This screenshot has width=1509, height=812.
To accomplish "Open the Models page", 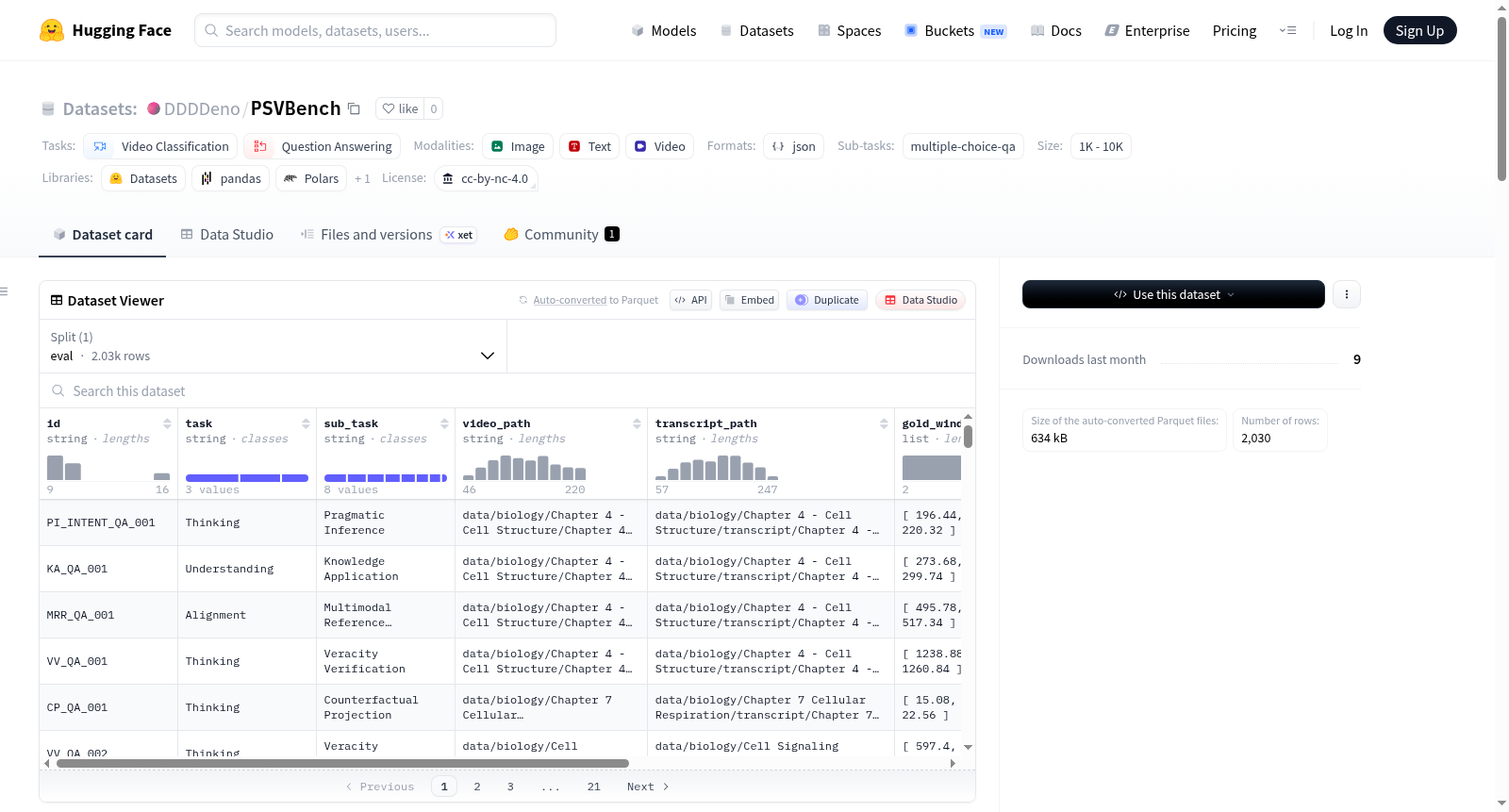I will click(x=664, y=30).
